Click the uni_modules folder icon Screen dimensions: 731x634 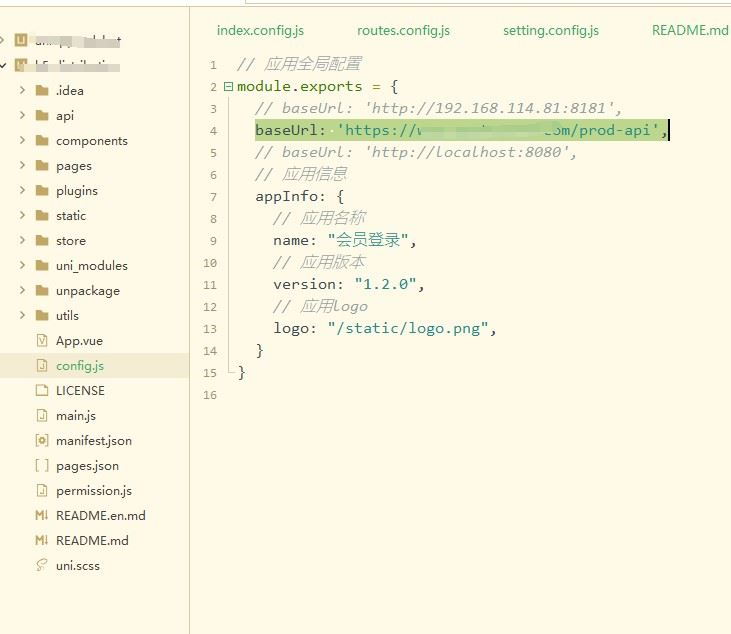click(x=42, y=265)
